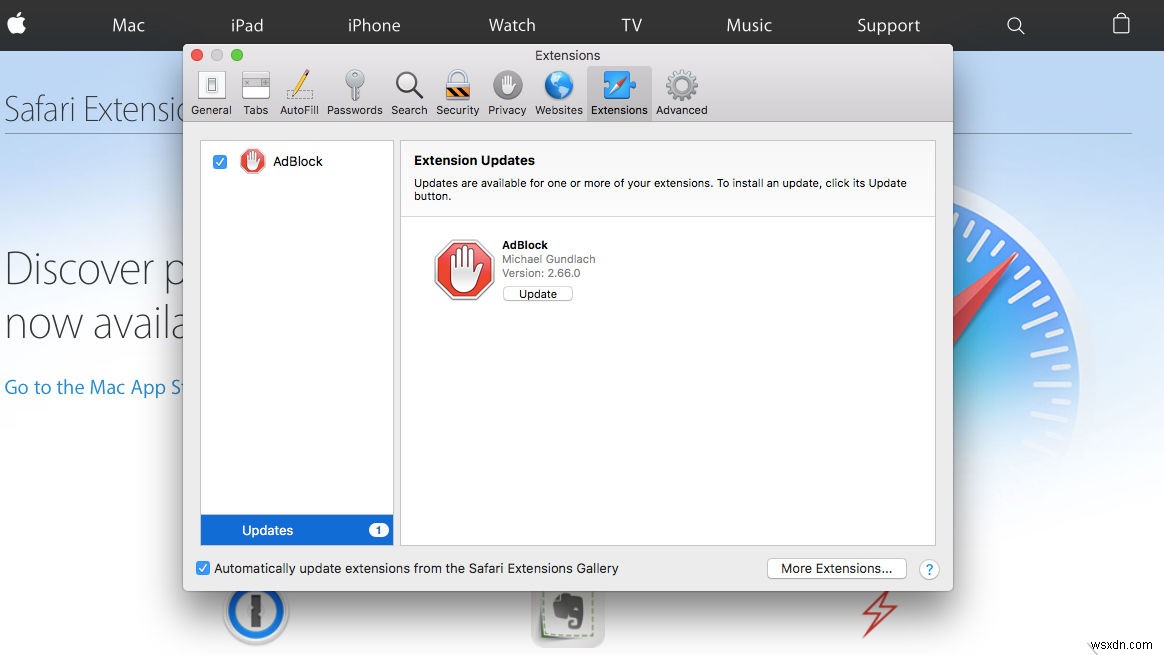Click Mac in Apple site navigation
The height and width of the screenshot is (655, 1164).
pos(128,25)
